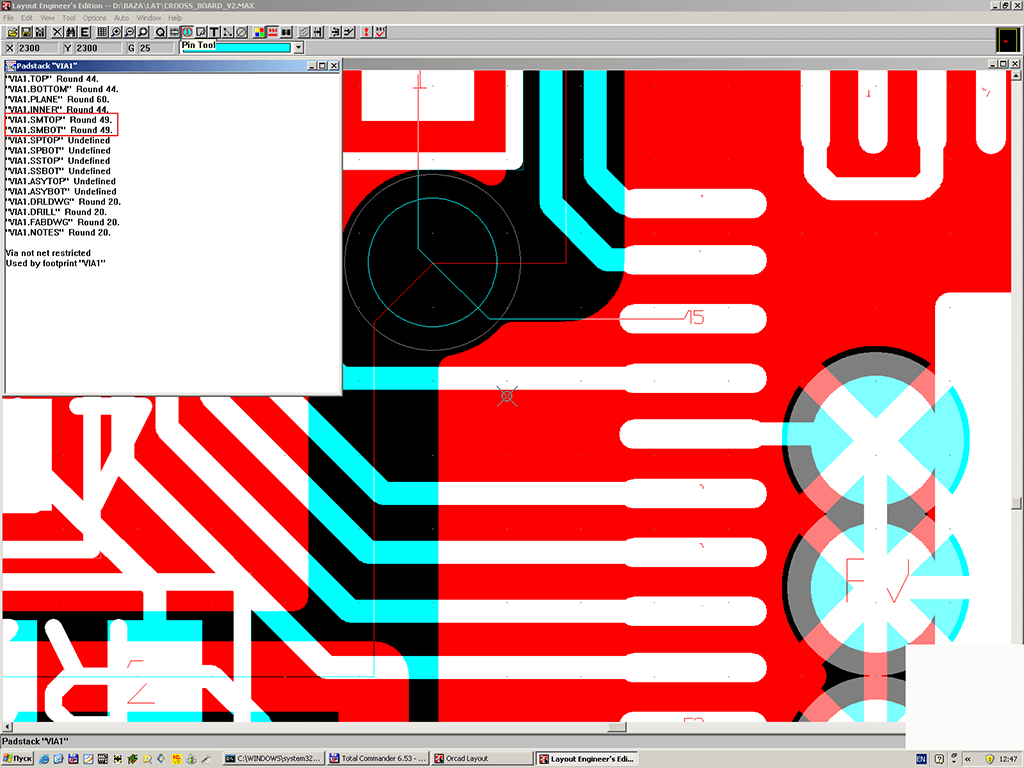This screenshot has height=768, width=1024.
Task: Select the Find binoculars icon
Action: 70,32
